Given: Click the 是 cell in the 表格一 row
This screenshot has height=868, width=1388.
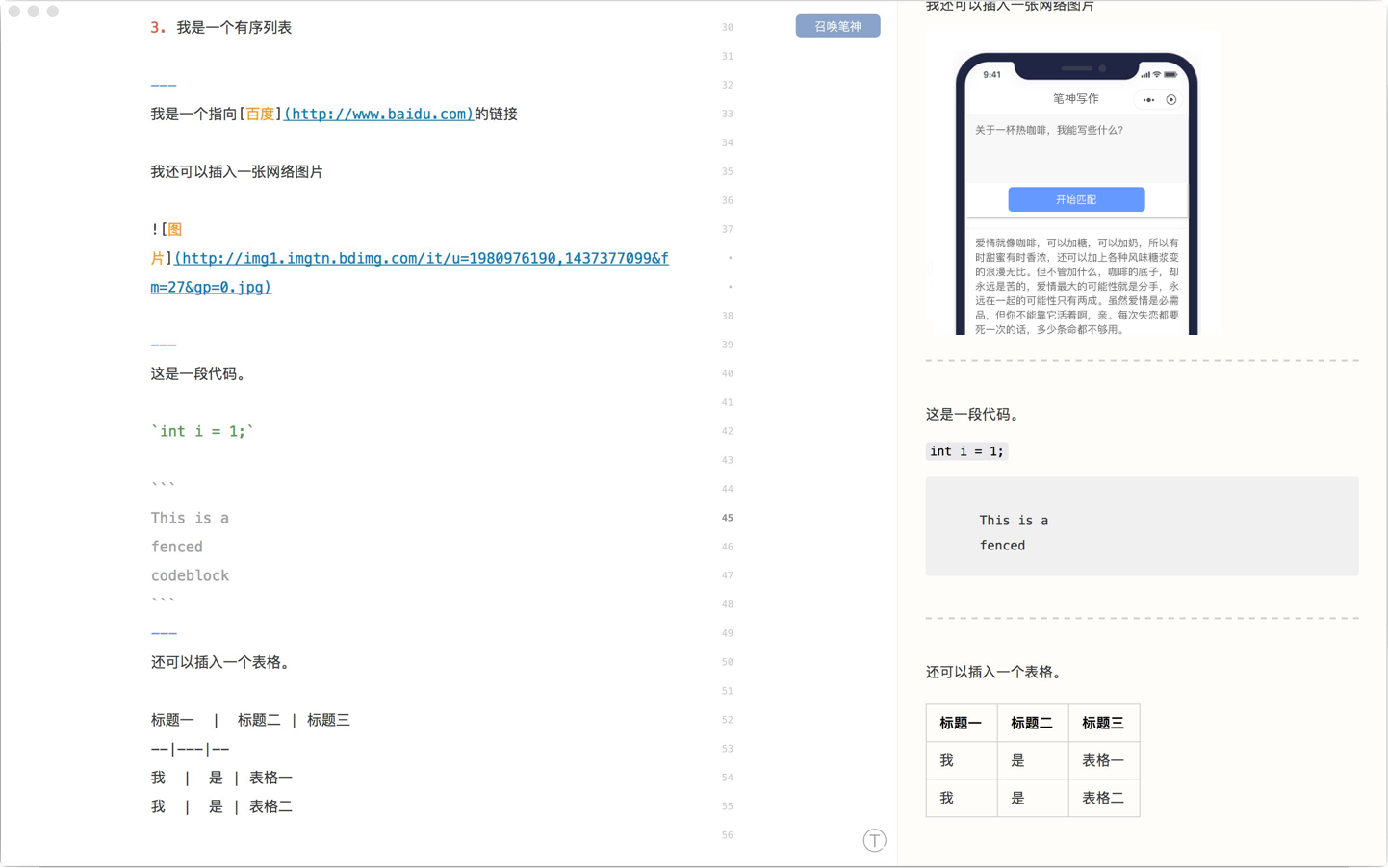Looking at the screenshot, I should 1033,760.
